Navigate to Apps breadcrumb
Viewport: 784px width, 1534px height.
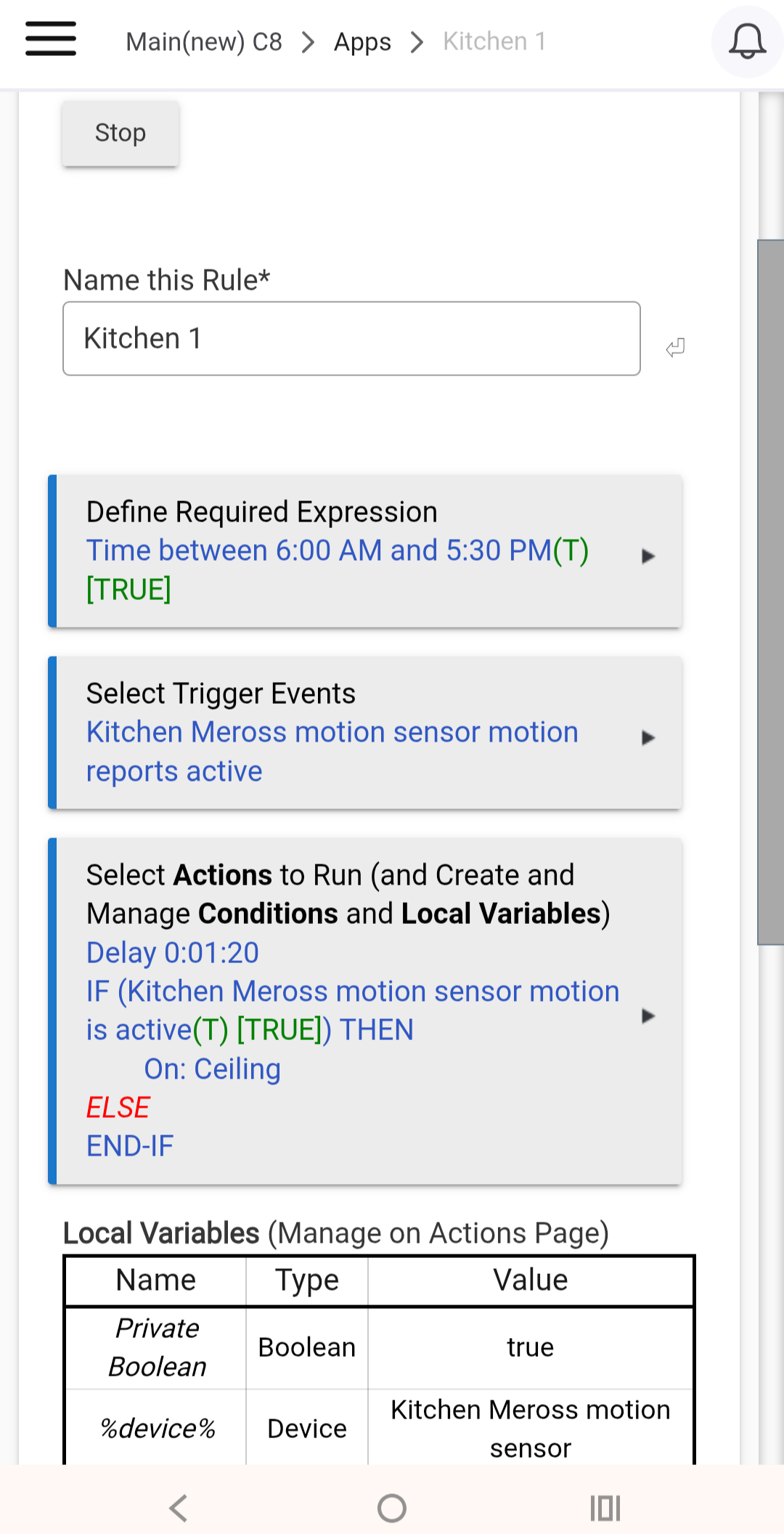pyautogui.click(x=362, y=42)
